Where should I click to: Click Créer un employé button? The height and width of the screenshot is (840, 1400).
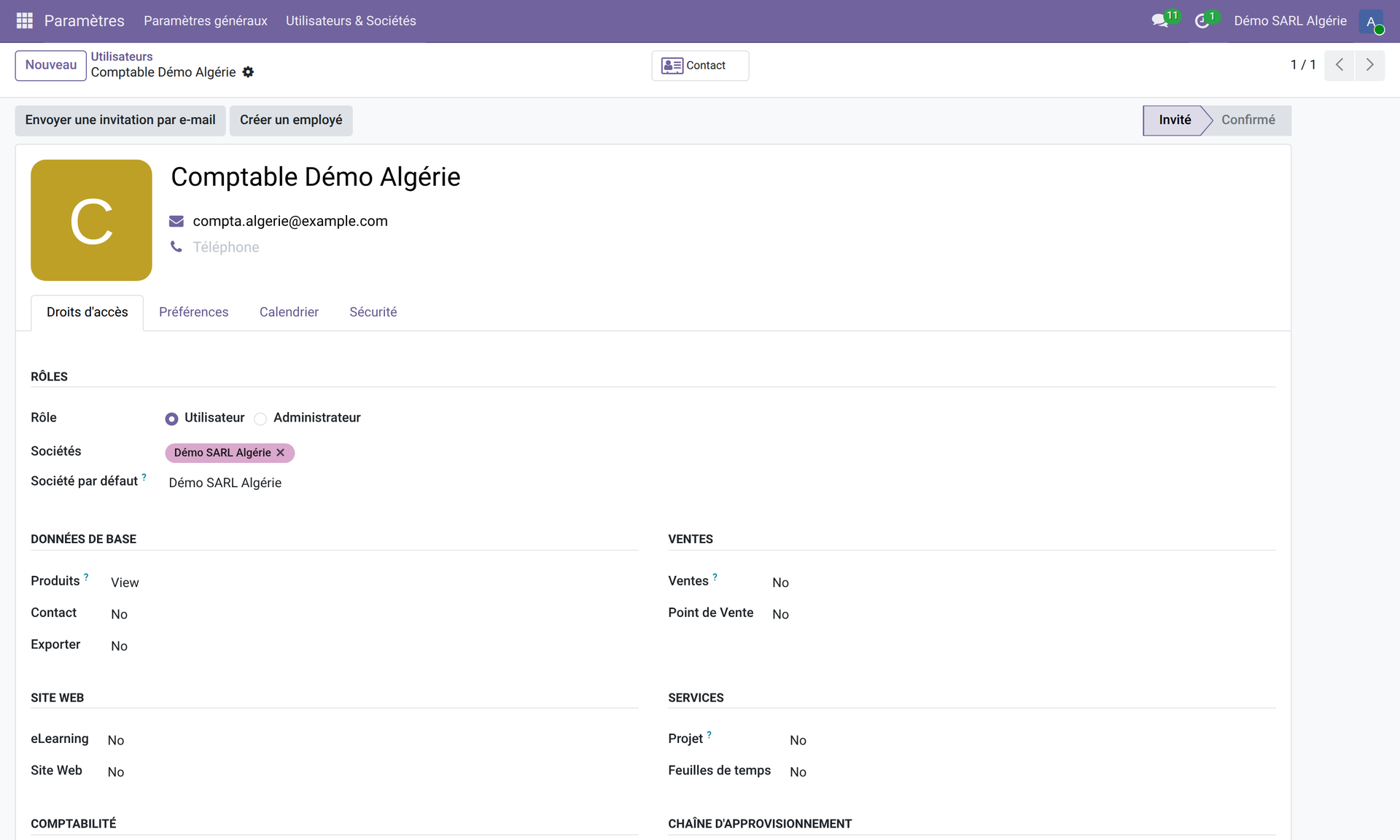[291, 120]
